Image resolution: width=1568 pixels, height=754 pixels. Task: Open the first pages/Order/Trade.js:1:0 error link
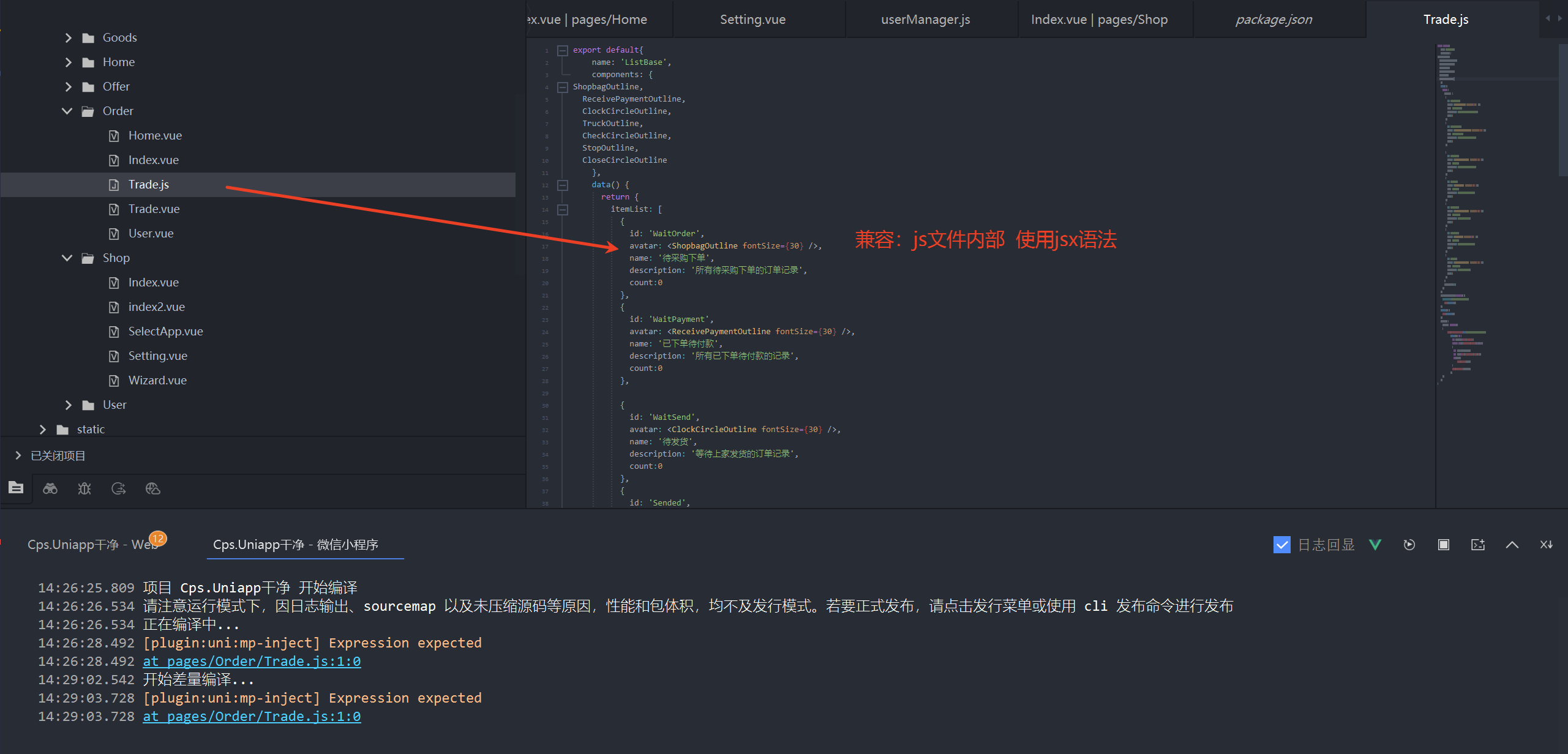(252, 662)
